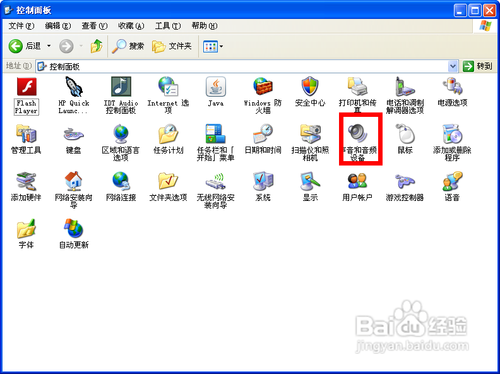This screenshot has width=500, height=374.
Task: Open 添加硬件 icon
Action: [x=26, y=181]
